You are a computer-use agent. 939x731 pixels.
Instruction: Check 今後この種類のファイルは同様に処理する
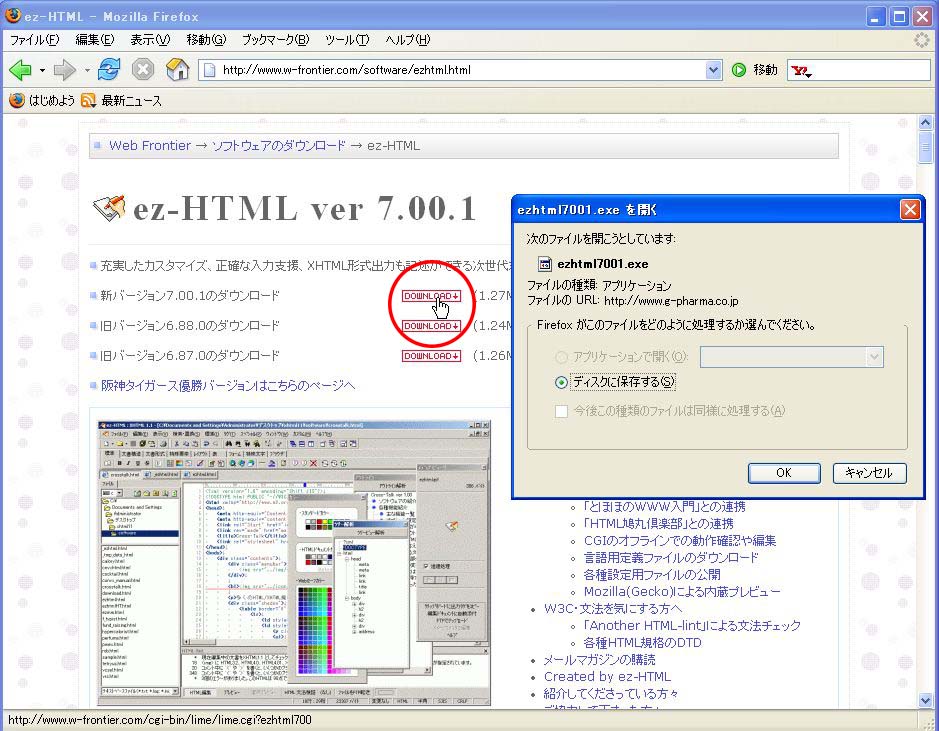(x=561, y=411)
